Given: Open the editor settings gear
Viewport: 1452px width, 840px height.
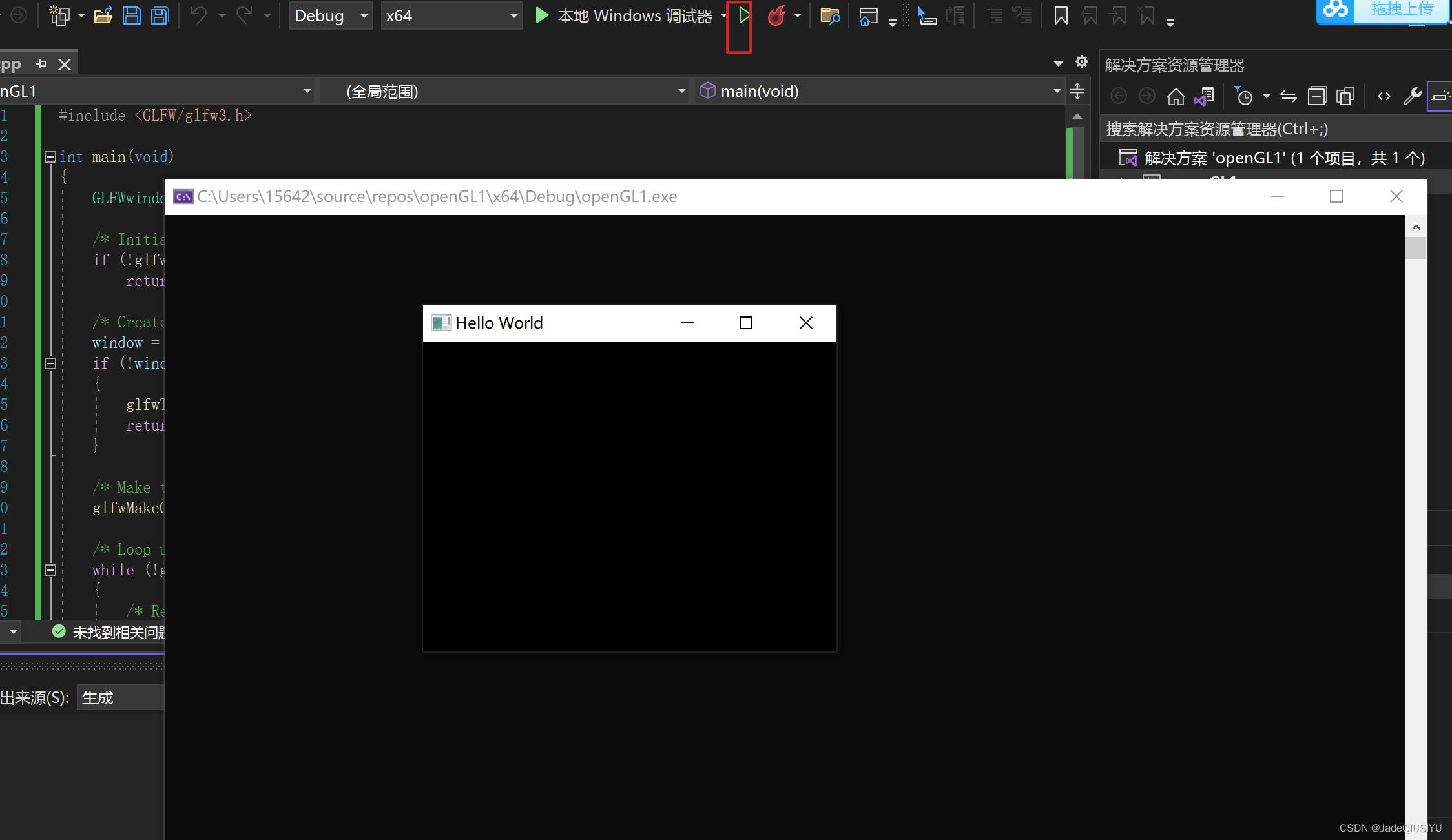Looking at the screenshot, I should click(1082, 61).
